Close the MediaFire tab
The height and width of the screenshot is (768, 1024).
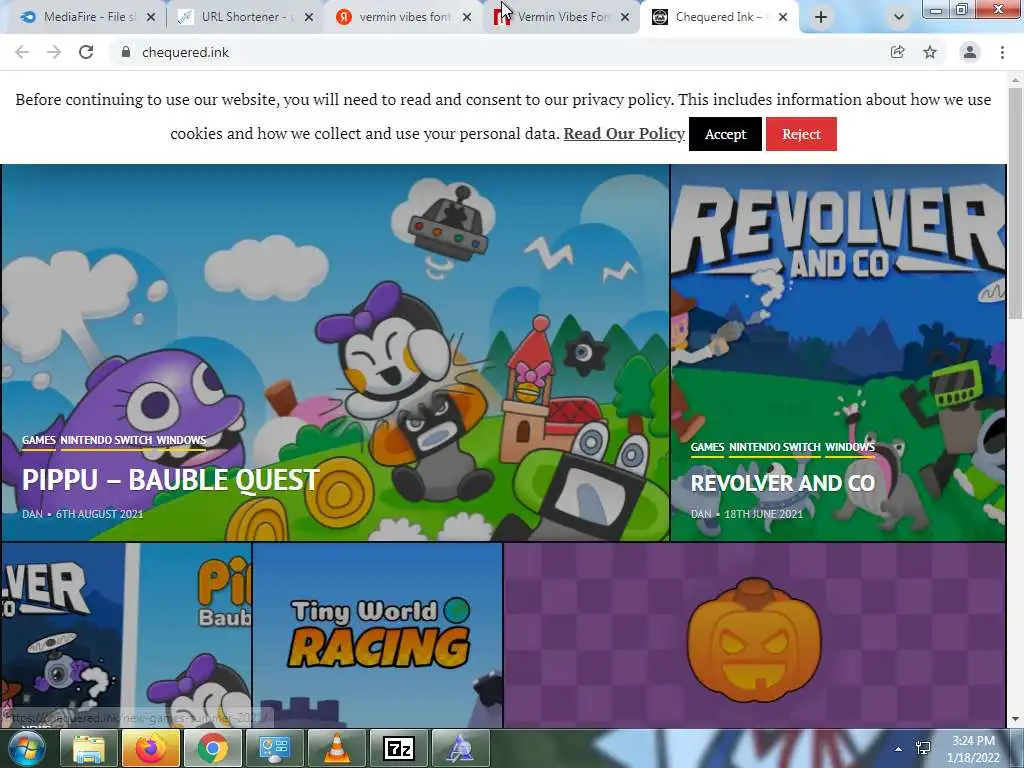click(x=151, y=17)
